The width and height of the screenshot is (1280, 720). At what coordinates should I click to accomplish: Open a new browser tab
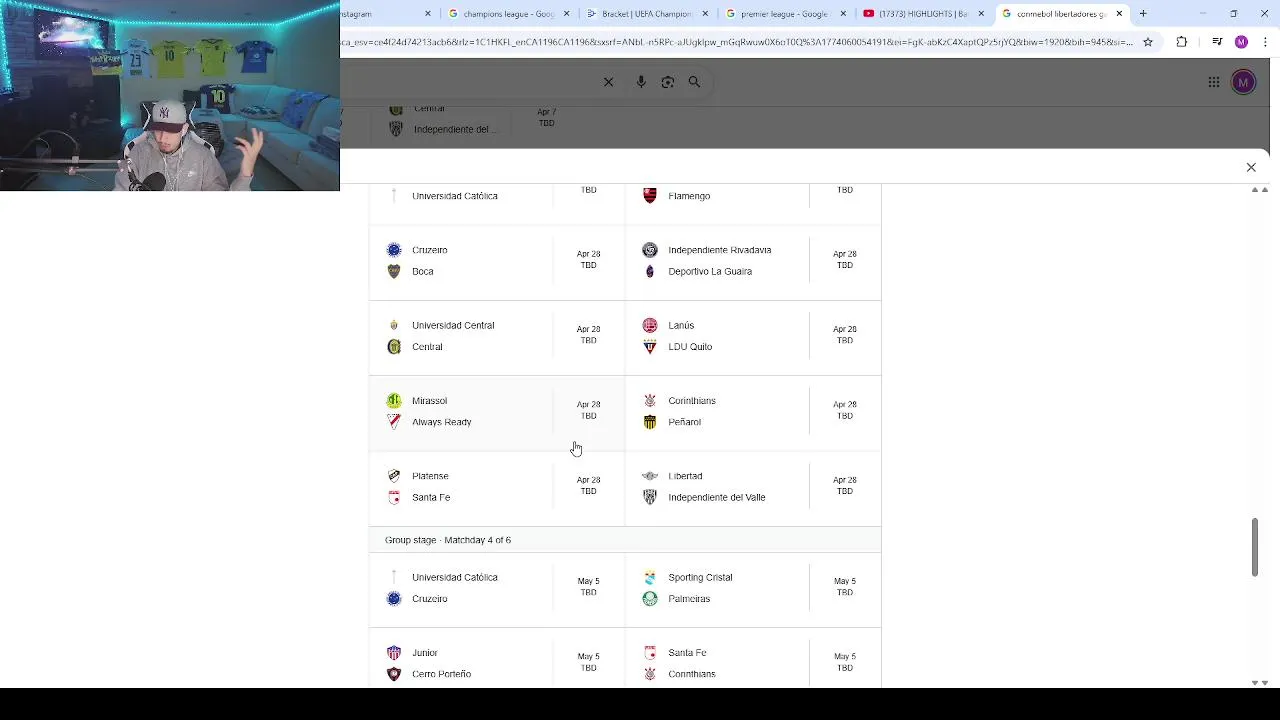[x=1143, y=14]
